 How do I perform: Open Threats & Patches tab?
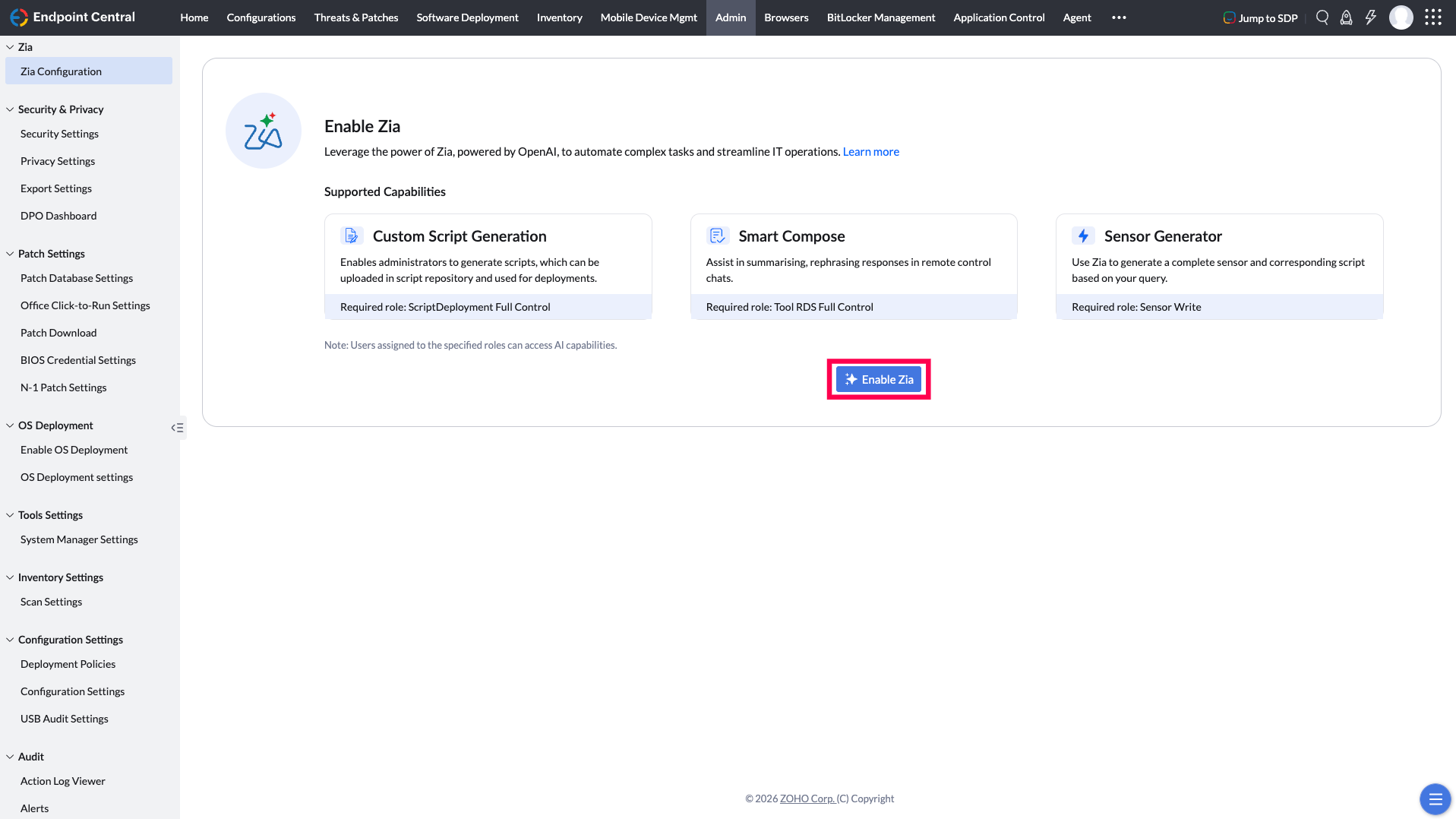click(356, 17)
